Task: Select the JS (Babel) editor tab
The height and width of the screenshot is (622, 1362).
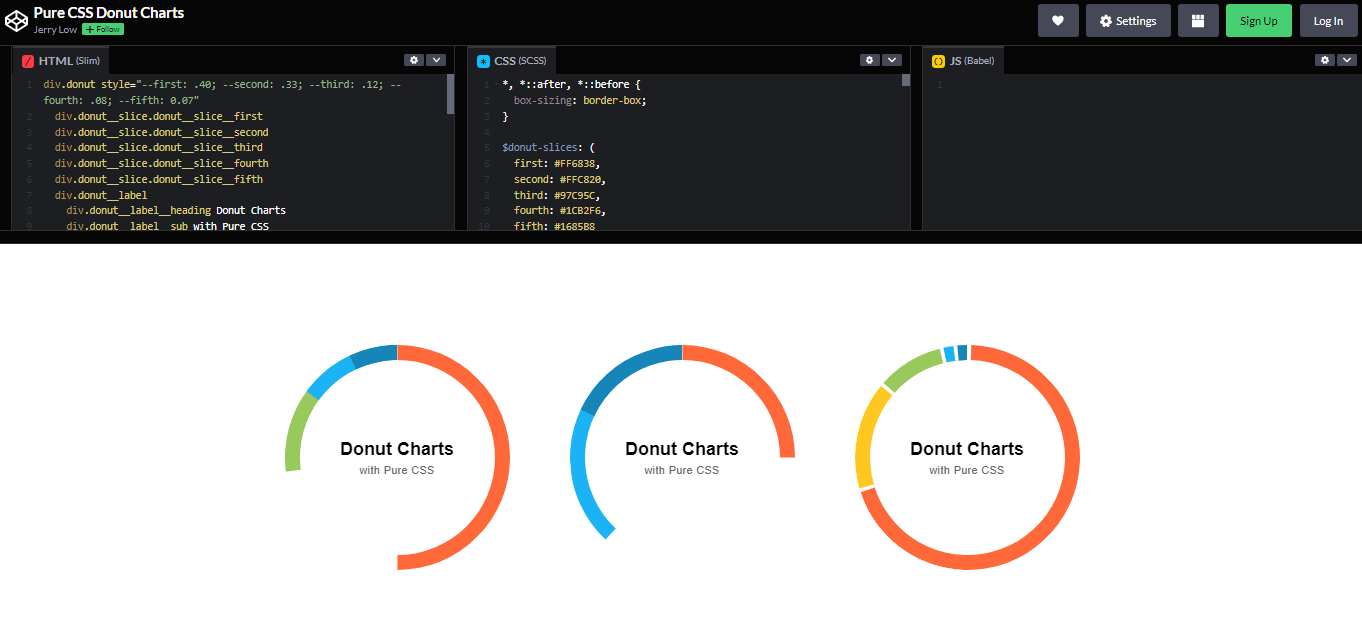Action: [x=965, y=61]
